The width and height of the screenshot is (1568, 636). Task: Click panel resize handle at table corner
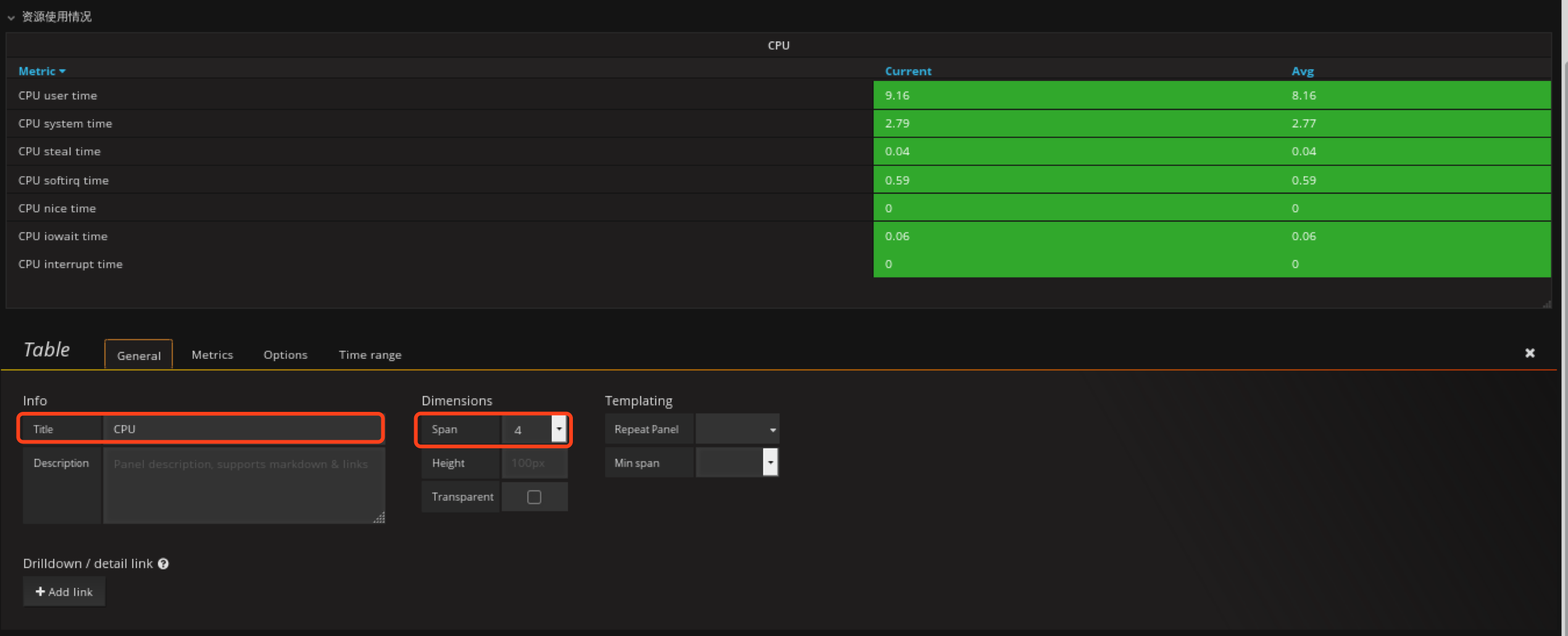(1546, 304)
